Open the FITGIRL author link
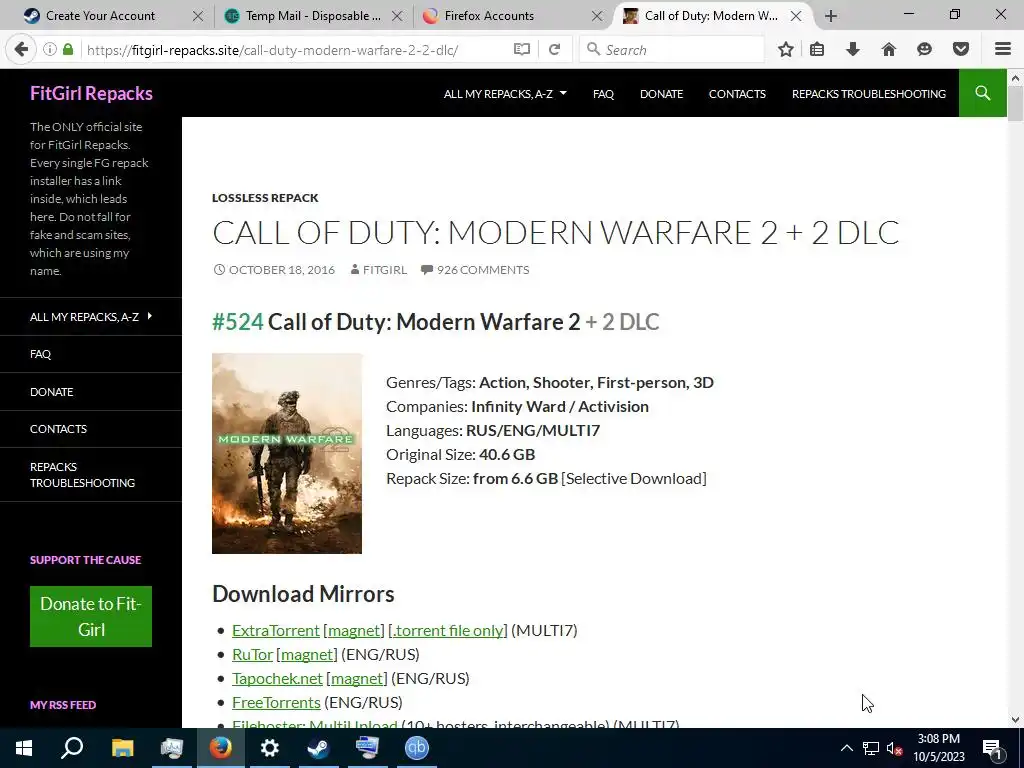 click(385, 270)
